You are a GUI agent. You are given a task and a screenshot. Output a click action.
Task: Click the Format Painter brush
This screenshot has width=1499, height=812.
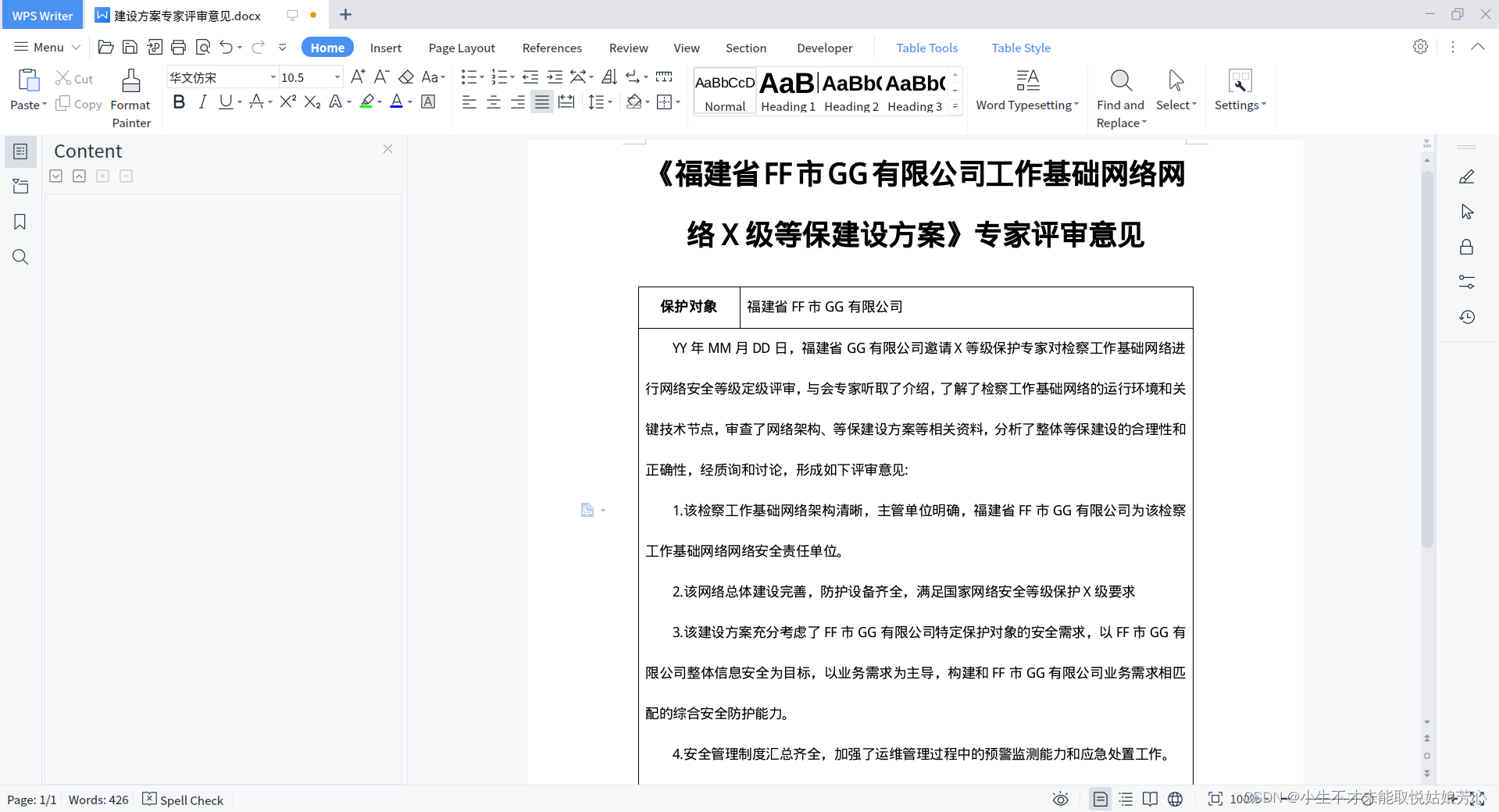click(130, 80)
